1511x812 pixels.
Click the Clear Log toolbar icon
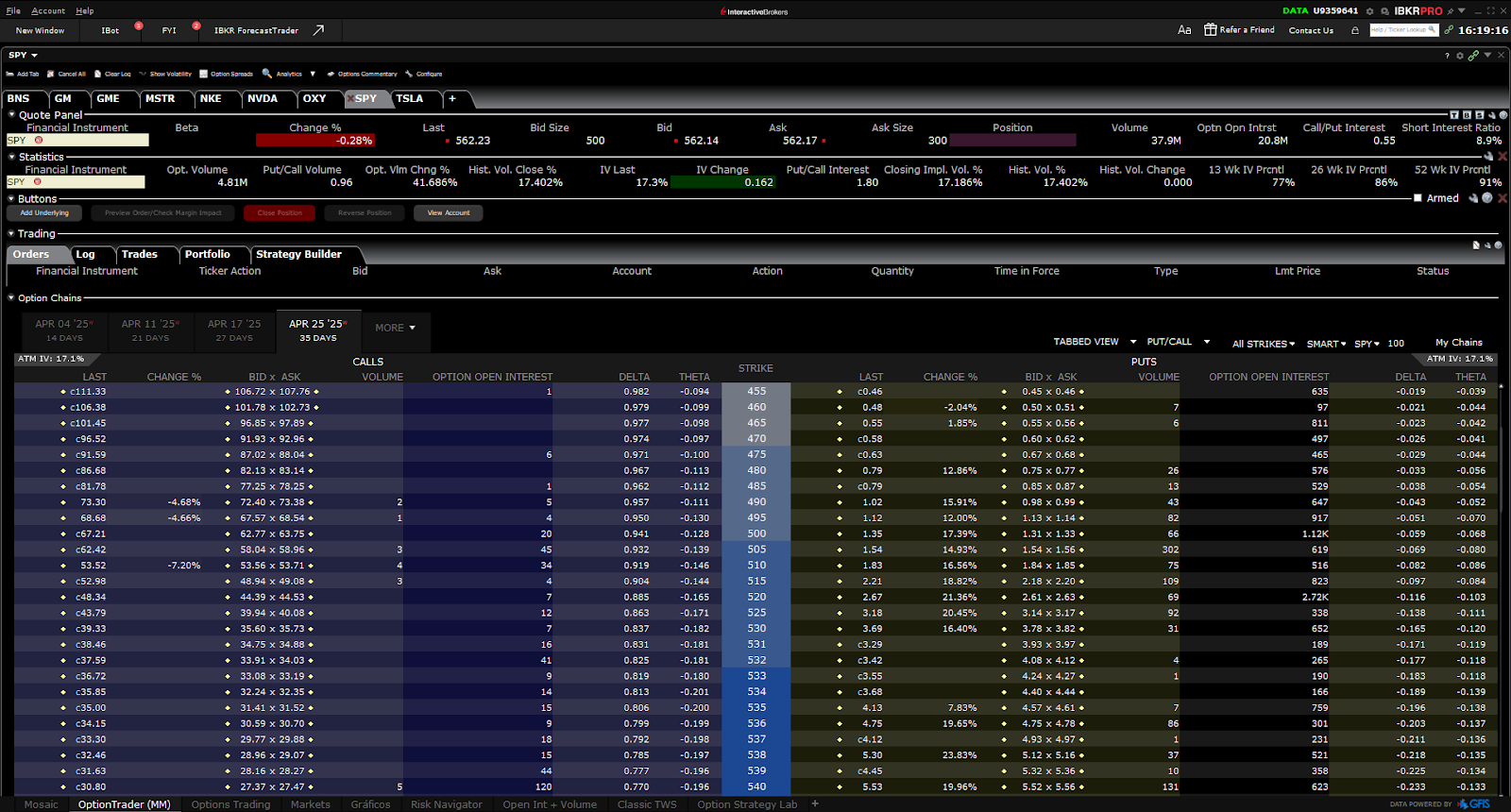(x=97, y=74)
